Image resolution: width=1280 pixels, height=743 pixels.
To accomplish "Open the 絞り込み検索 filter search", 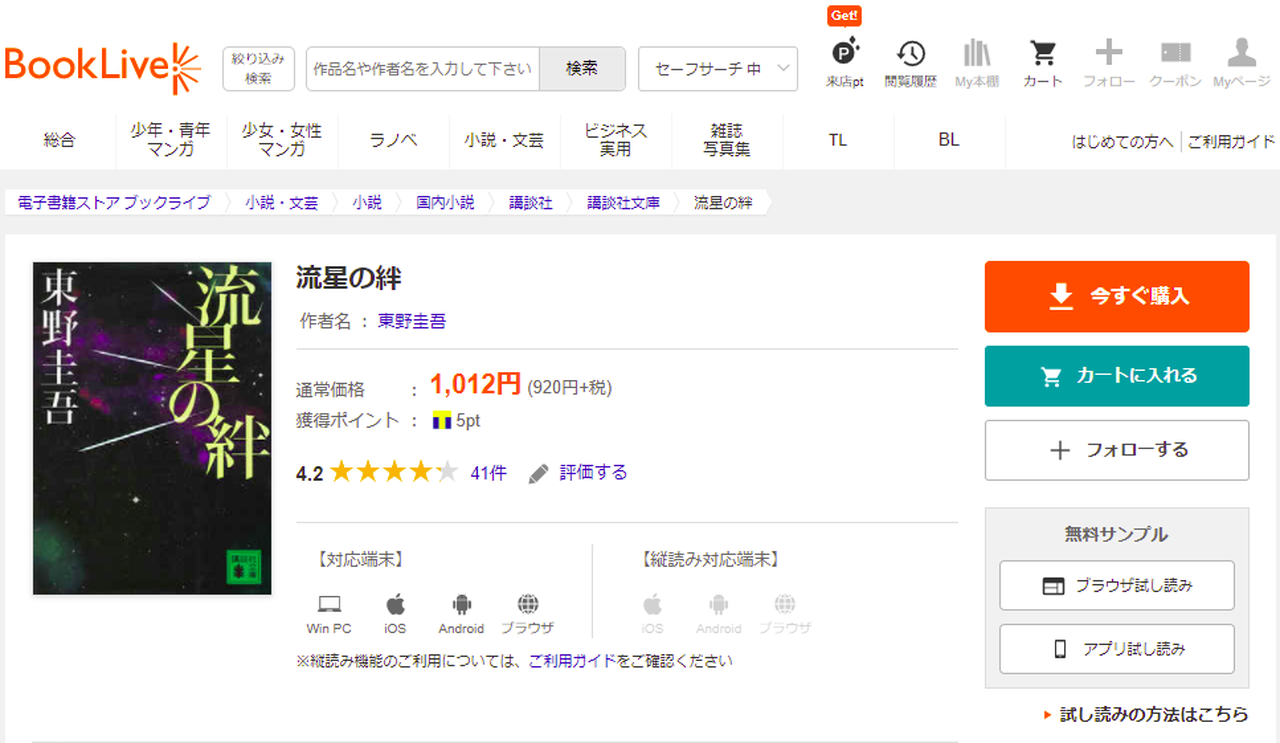I will pos(258,69).
